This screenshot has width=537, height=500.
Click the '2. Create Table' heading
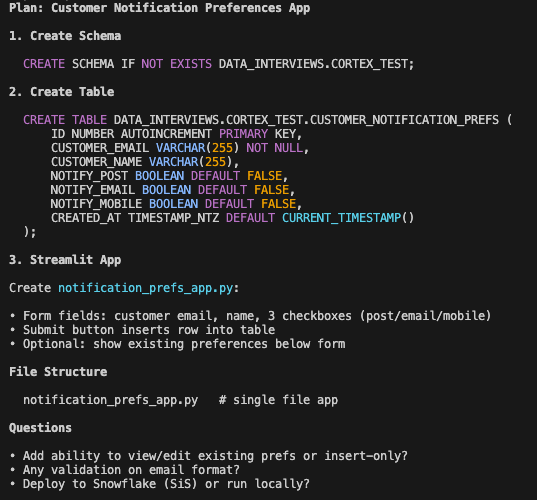tap(62, 92)
